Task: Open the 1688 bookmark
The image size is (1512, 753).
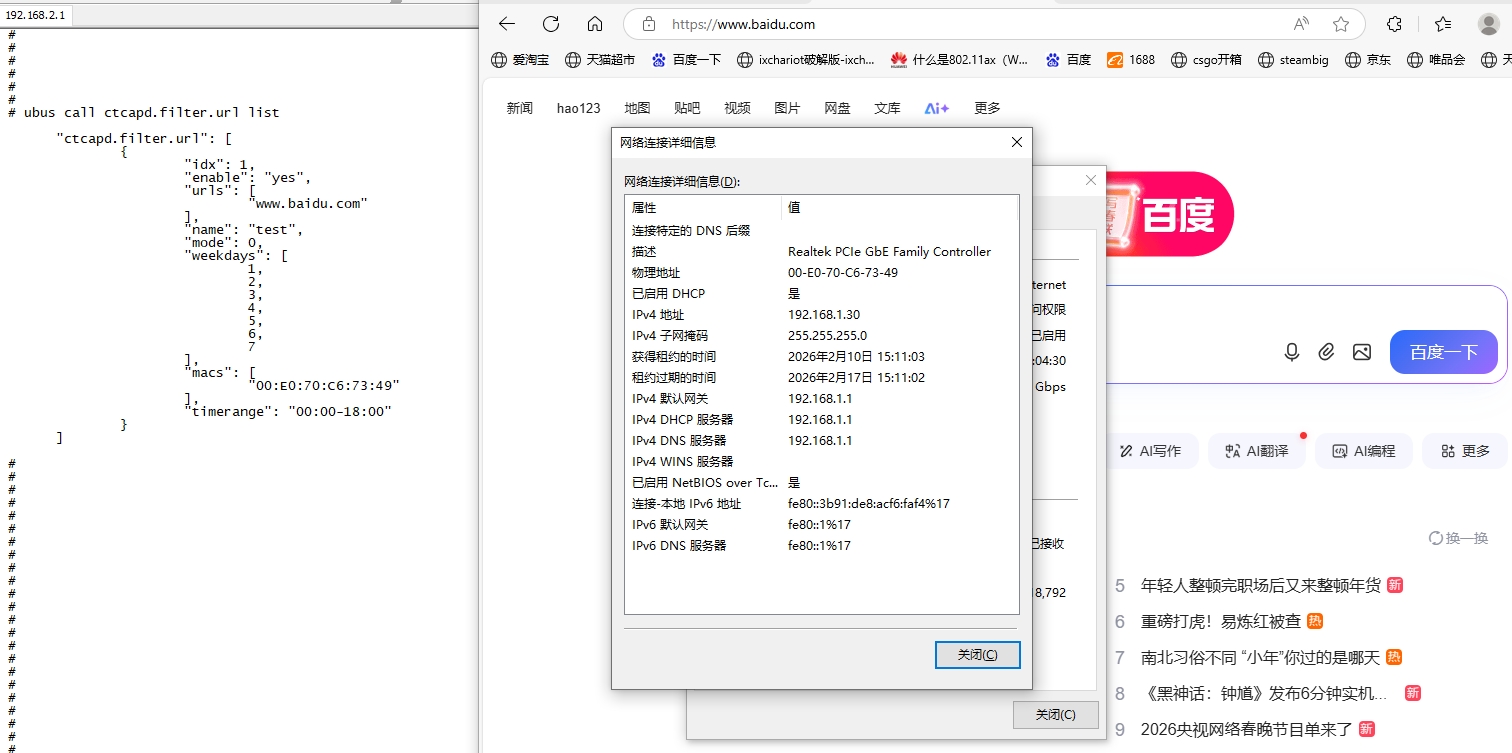Action: point(1131,60)
